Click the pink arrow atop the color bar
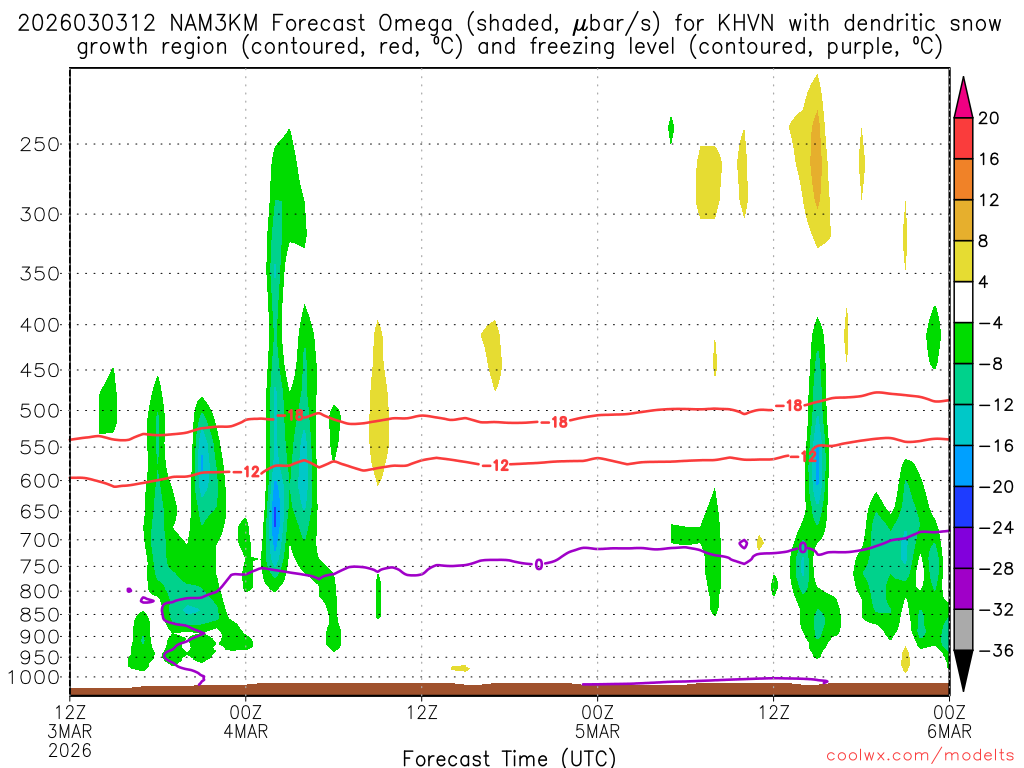 [963, 98]
